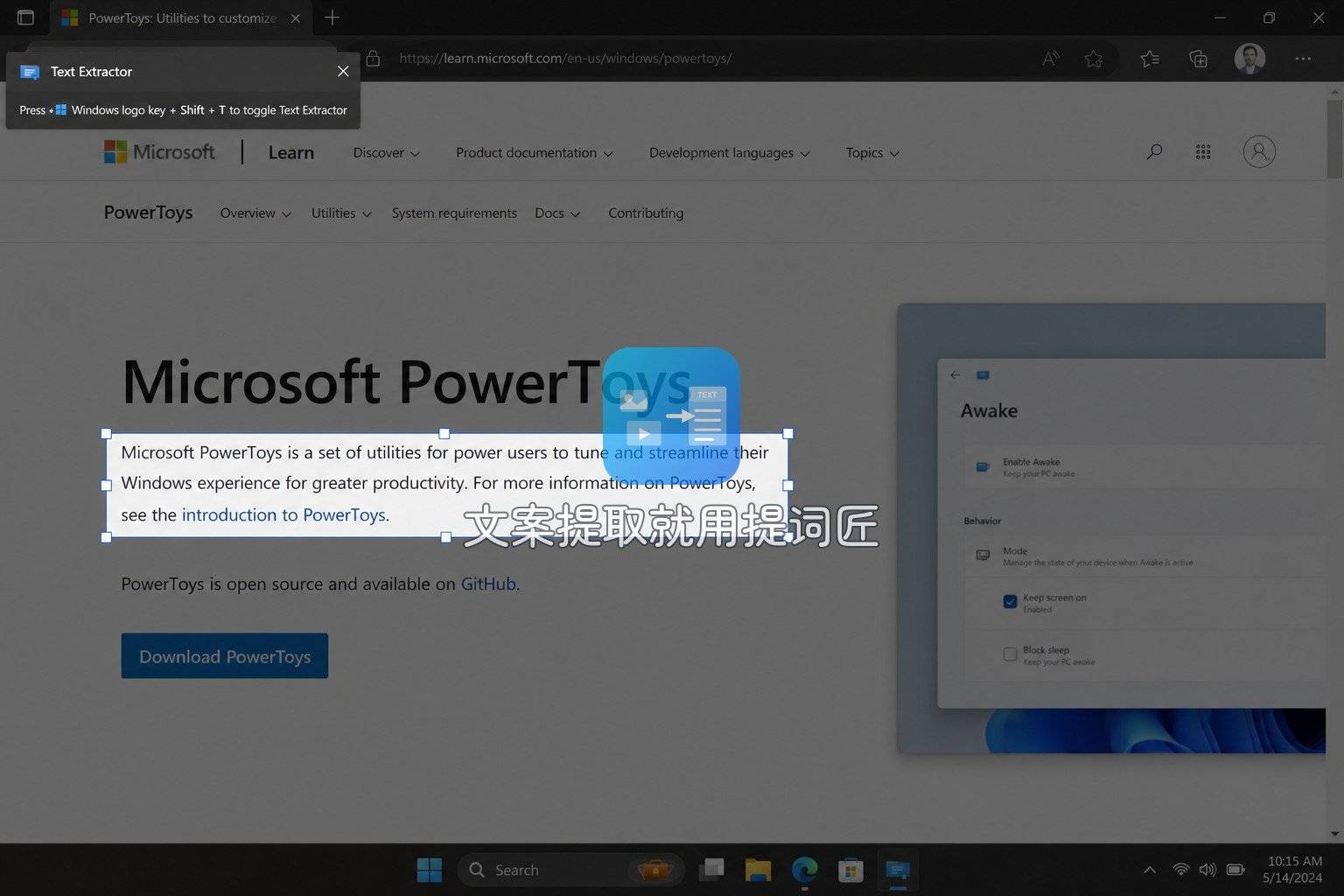Screen dimensions: 1344x896
Task: Click the browser profile picture
Action: pos(1249,59)
